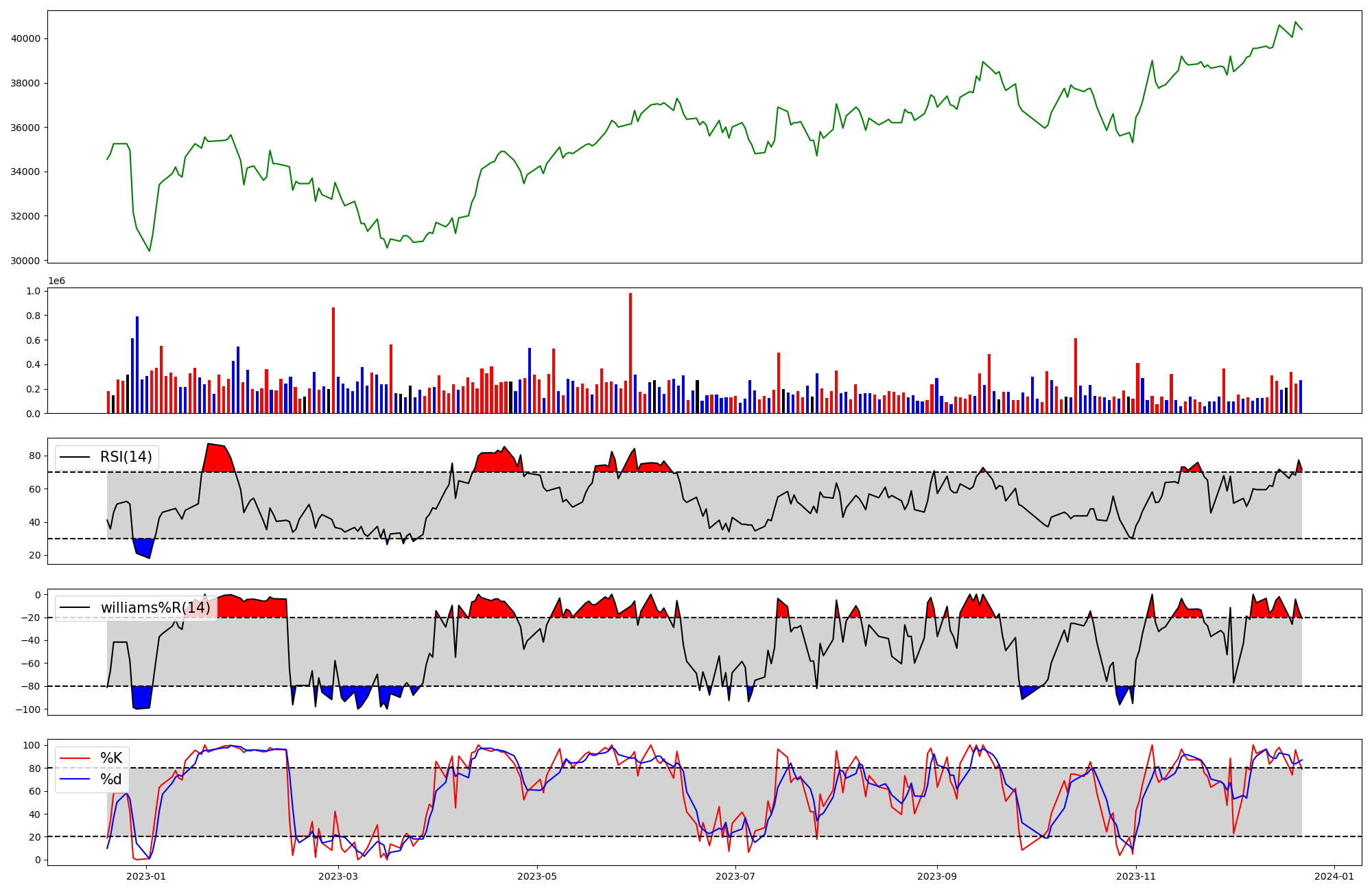The image size is (1372, 892).
Task: Click the RSI(14) legend label
Action: pyautogui.click(x=126, y=457)
